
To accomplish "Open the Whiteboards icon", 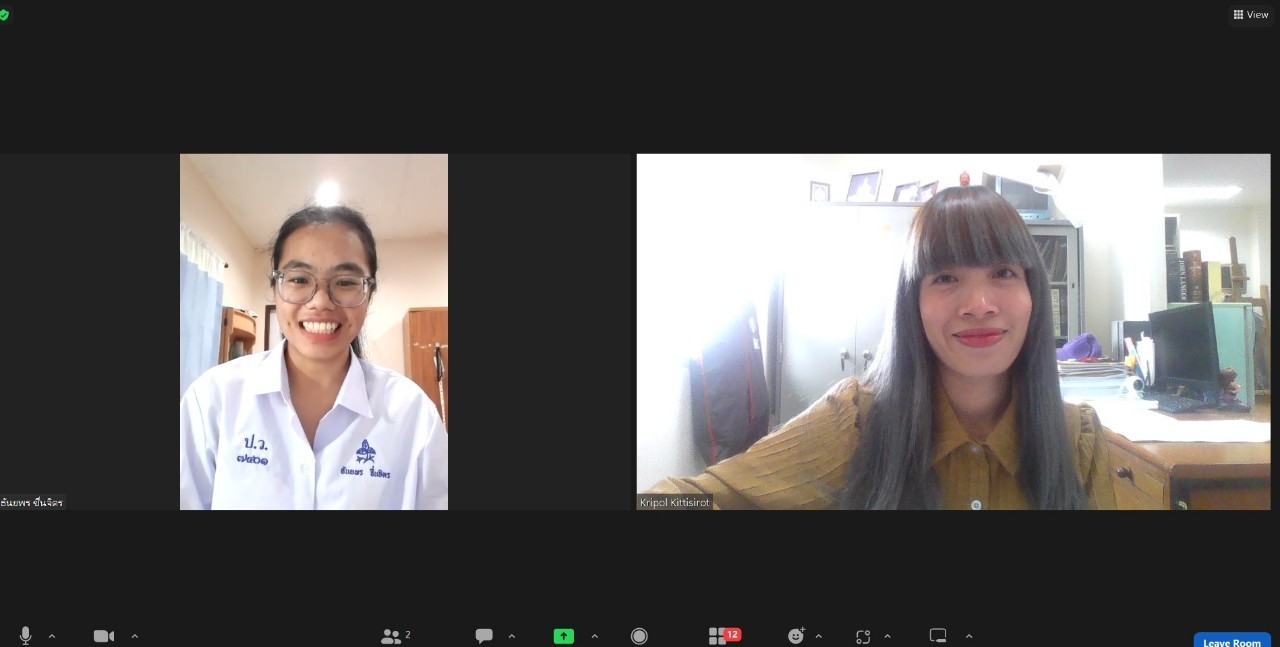I will [938, 636].
